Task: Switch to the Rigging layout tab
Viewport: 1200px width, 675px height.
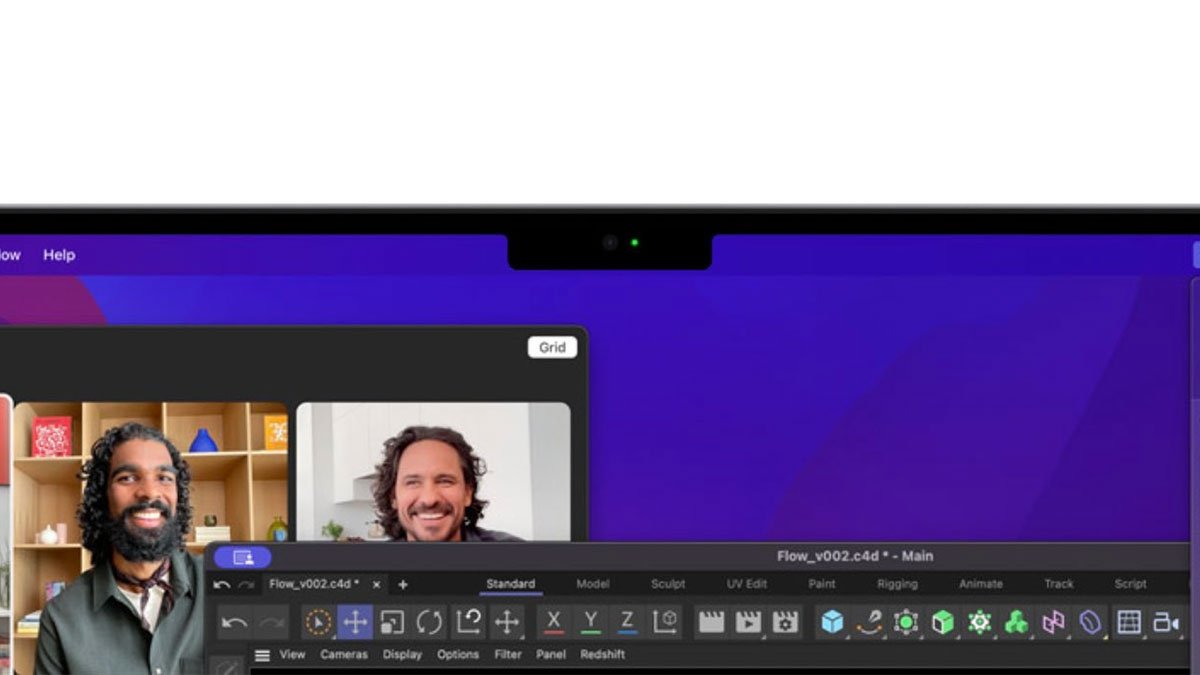Action: [x=897, y=584]
